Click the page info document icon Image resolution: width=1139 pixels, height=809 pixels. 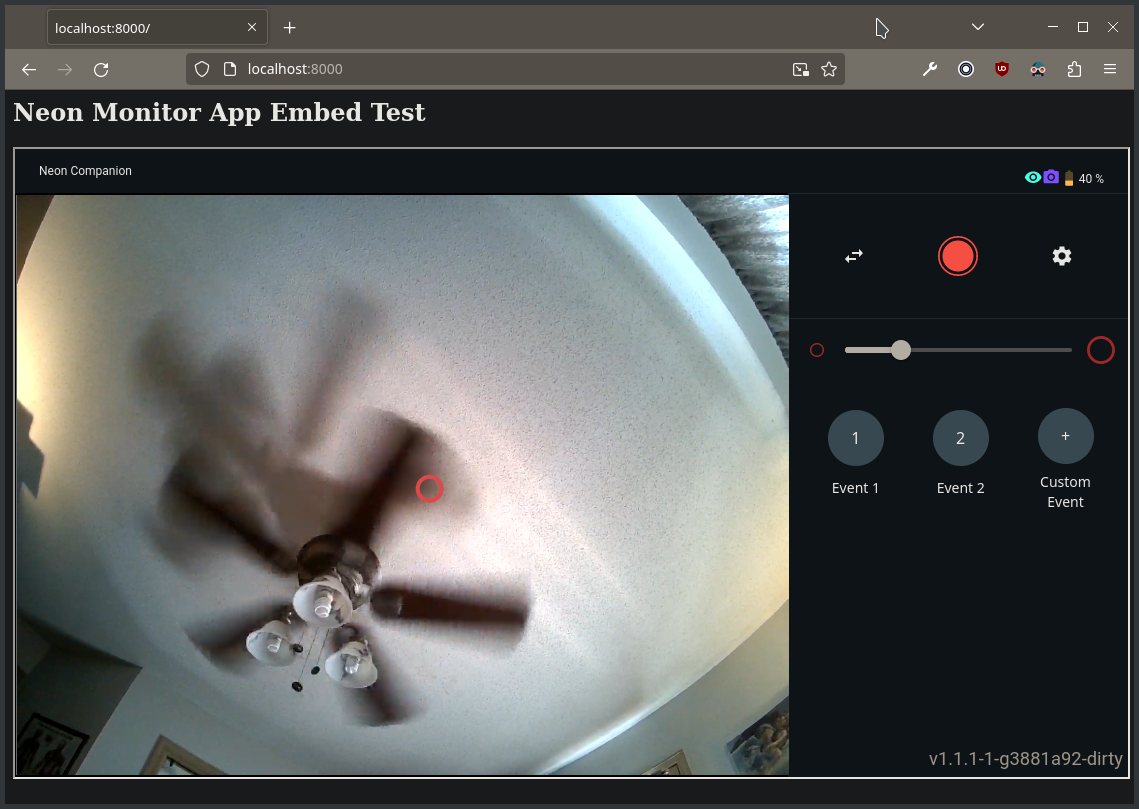[x=230, y=69]
